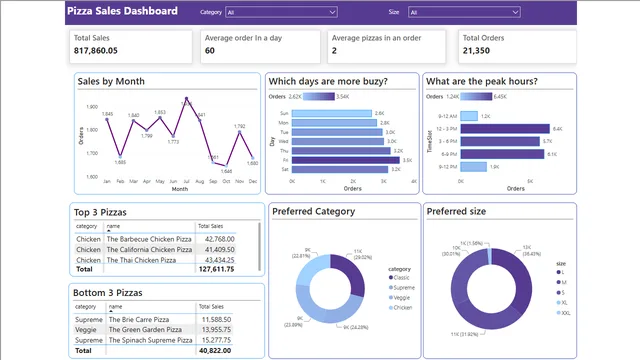
Task: Select the Total Orders card
Action: tap(518, 47)
